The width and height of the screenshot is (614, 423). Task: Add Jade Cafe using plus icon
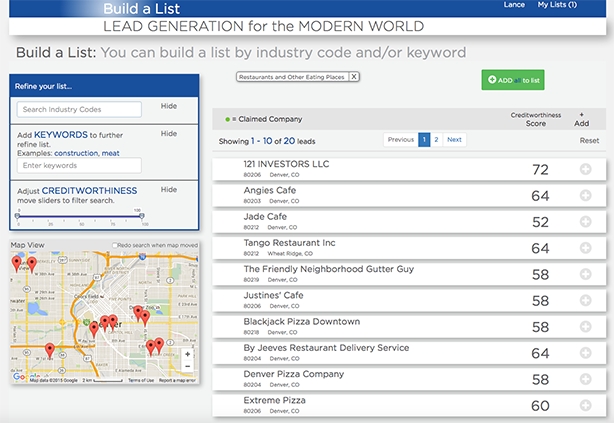pyautogui.click(x=585, y=222)
